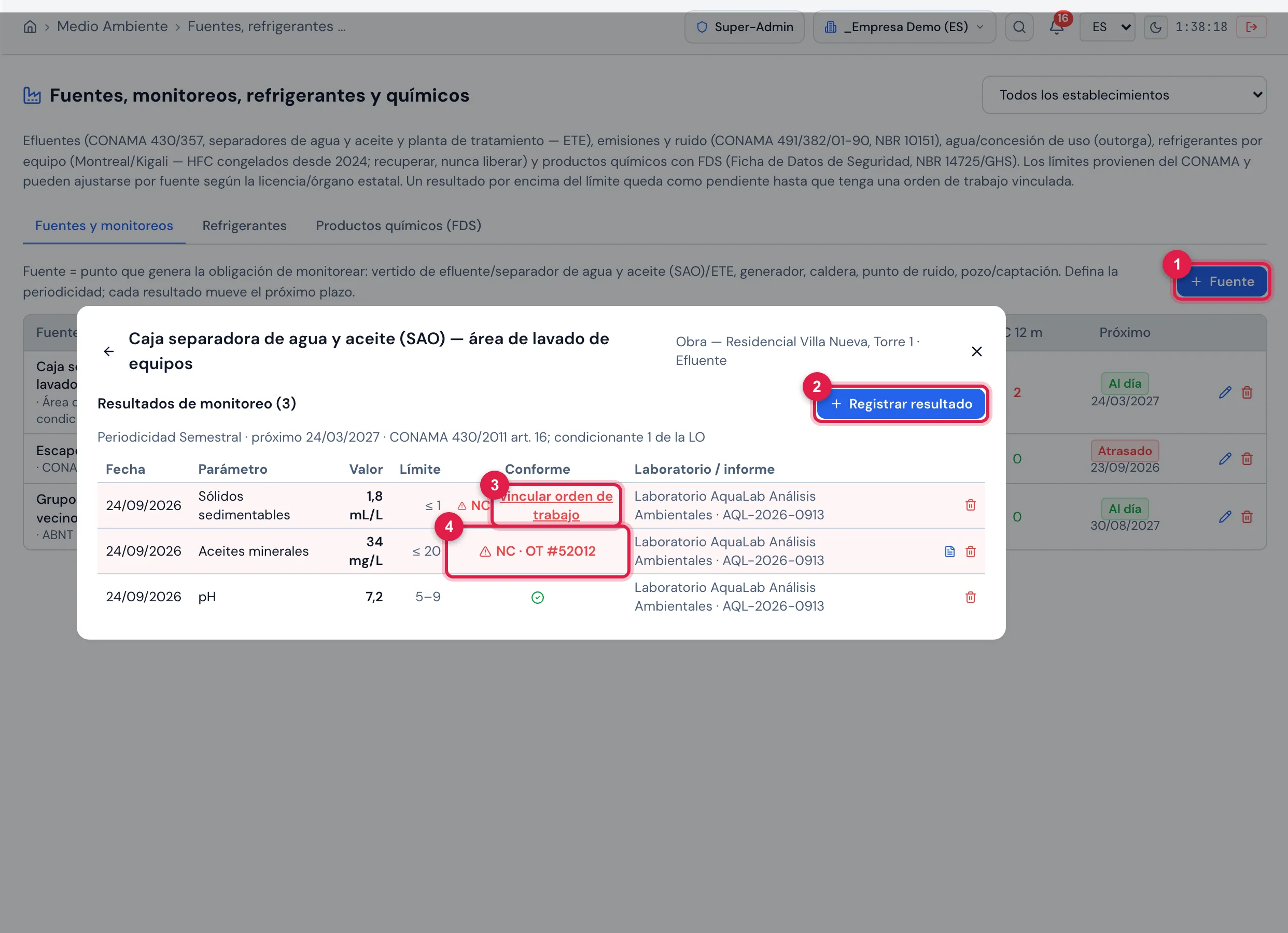The height and width of the screenshot is (933, 1288).
Task: Click Medio Ambiente breadcrumb
Action: (x=112, y=26)
